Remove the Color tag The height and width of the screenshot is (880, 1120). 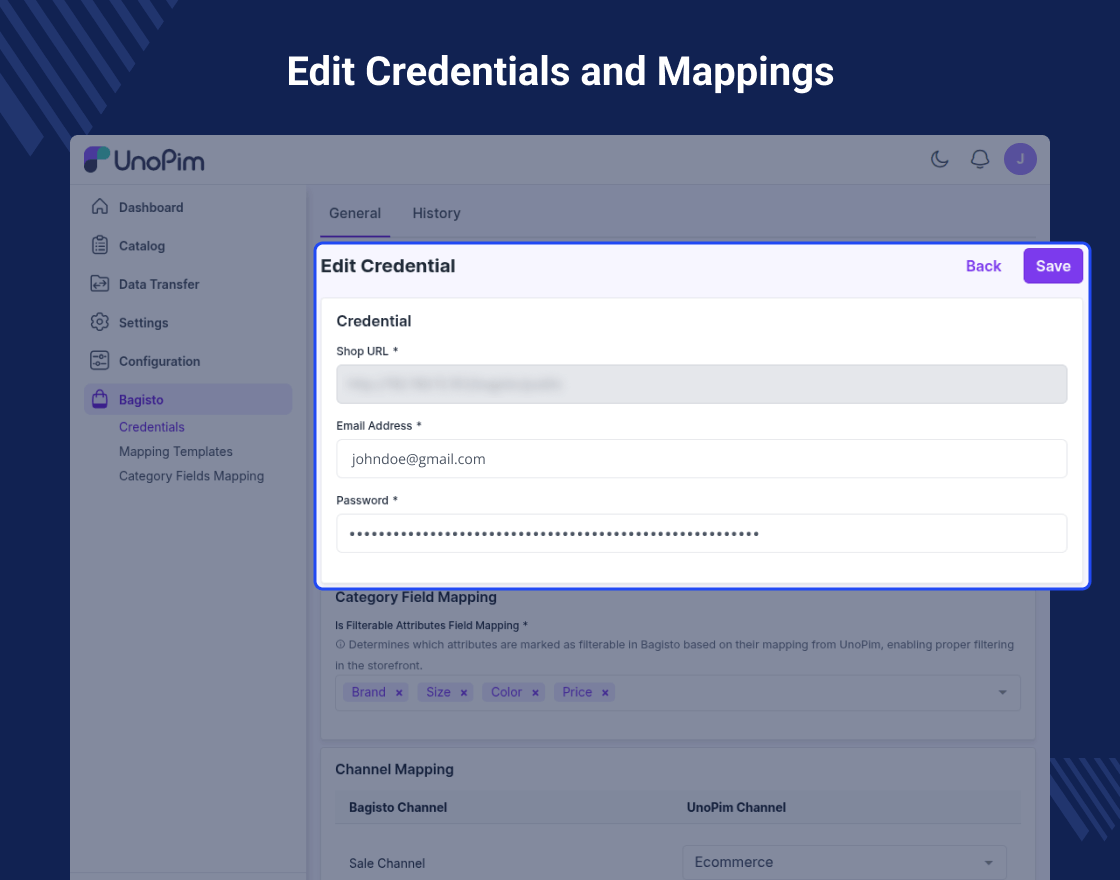pyautogui.click(x=535, y=693)
